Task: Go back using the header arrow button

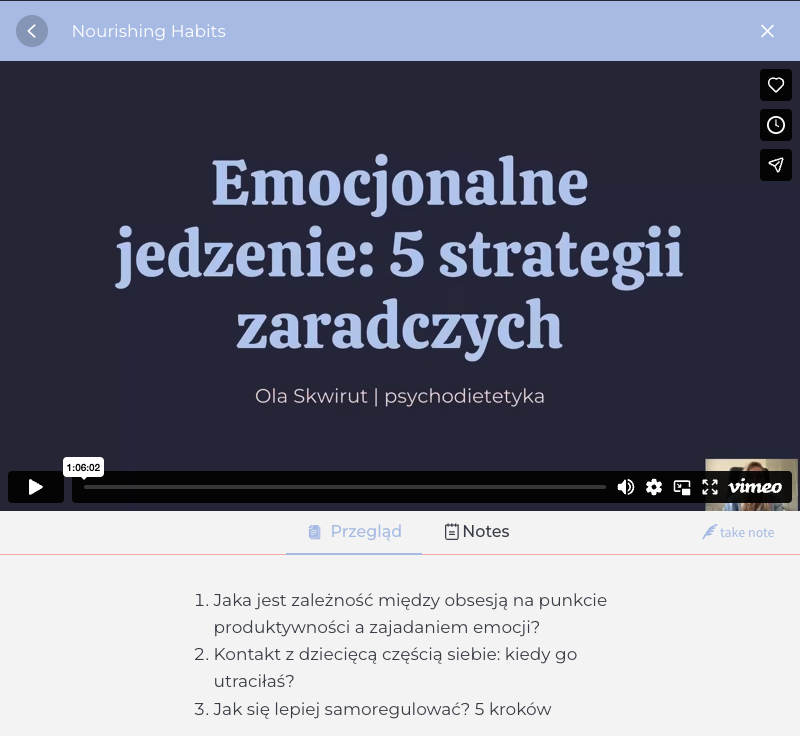Action: pos(32,31)
